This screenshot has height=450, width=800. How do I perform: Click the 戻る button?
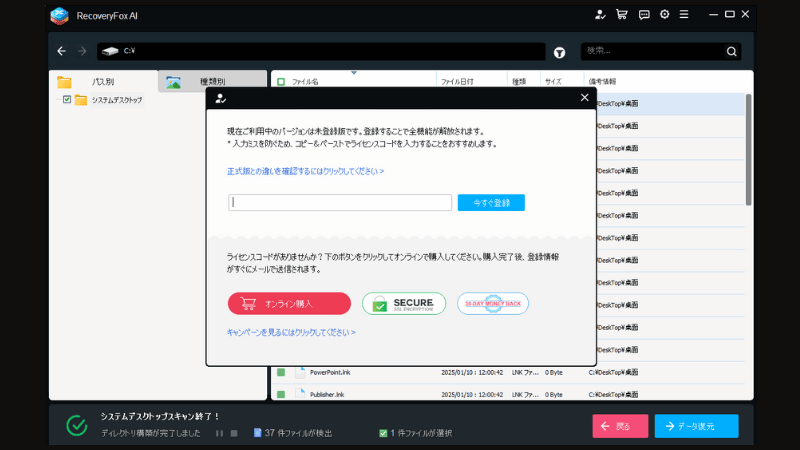click(x=620, y=426)
